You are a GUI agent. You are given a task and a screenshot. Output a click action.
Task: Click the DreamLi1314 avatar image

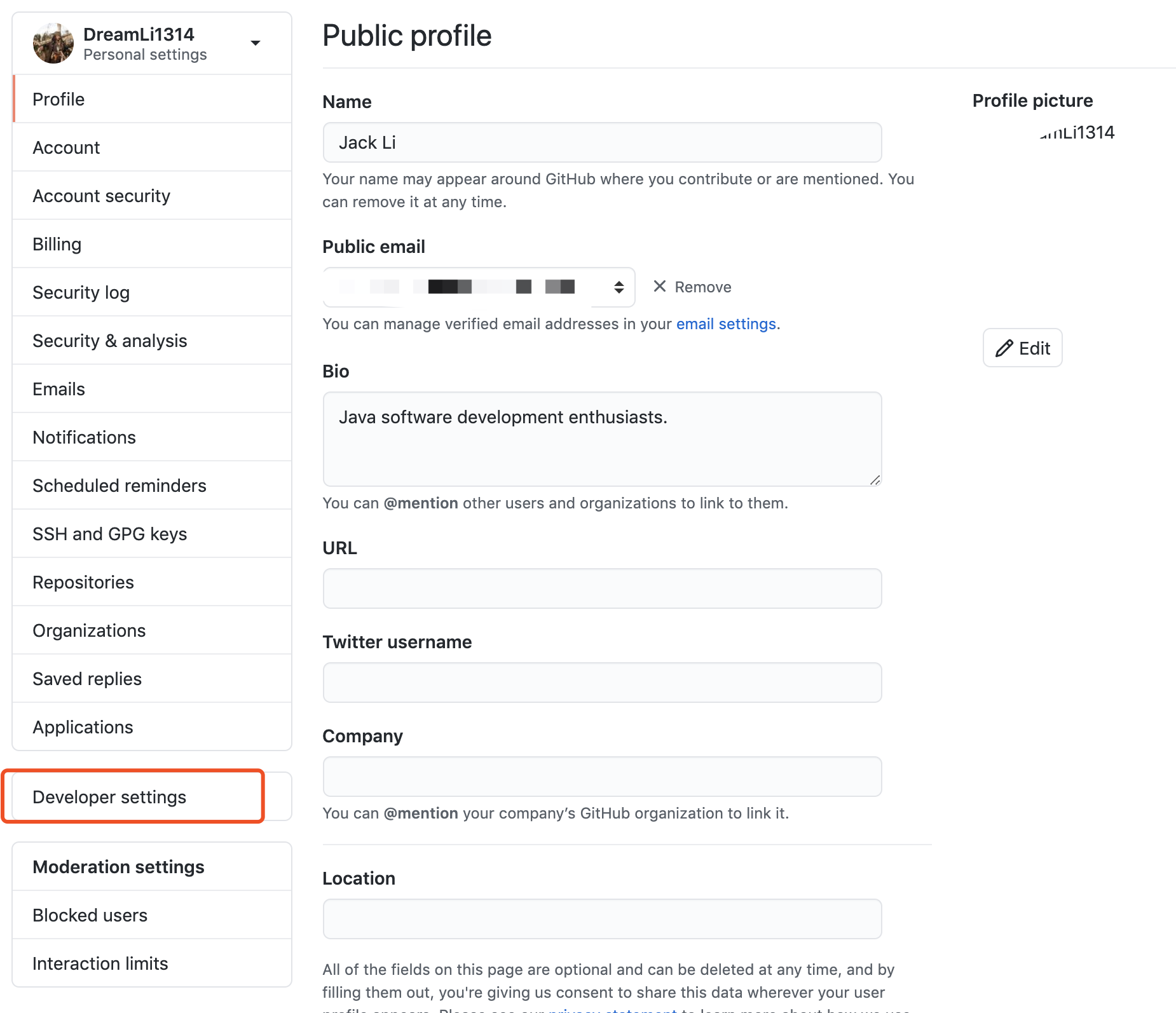(x=53, y=43)
